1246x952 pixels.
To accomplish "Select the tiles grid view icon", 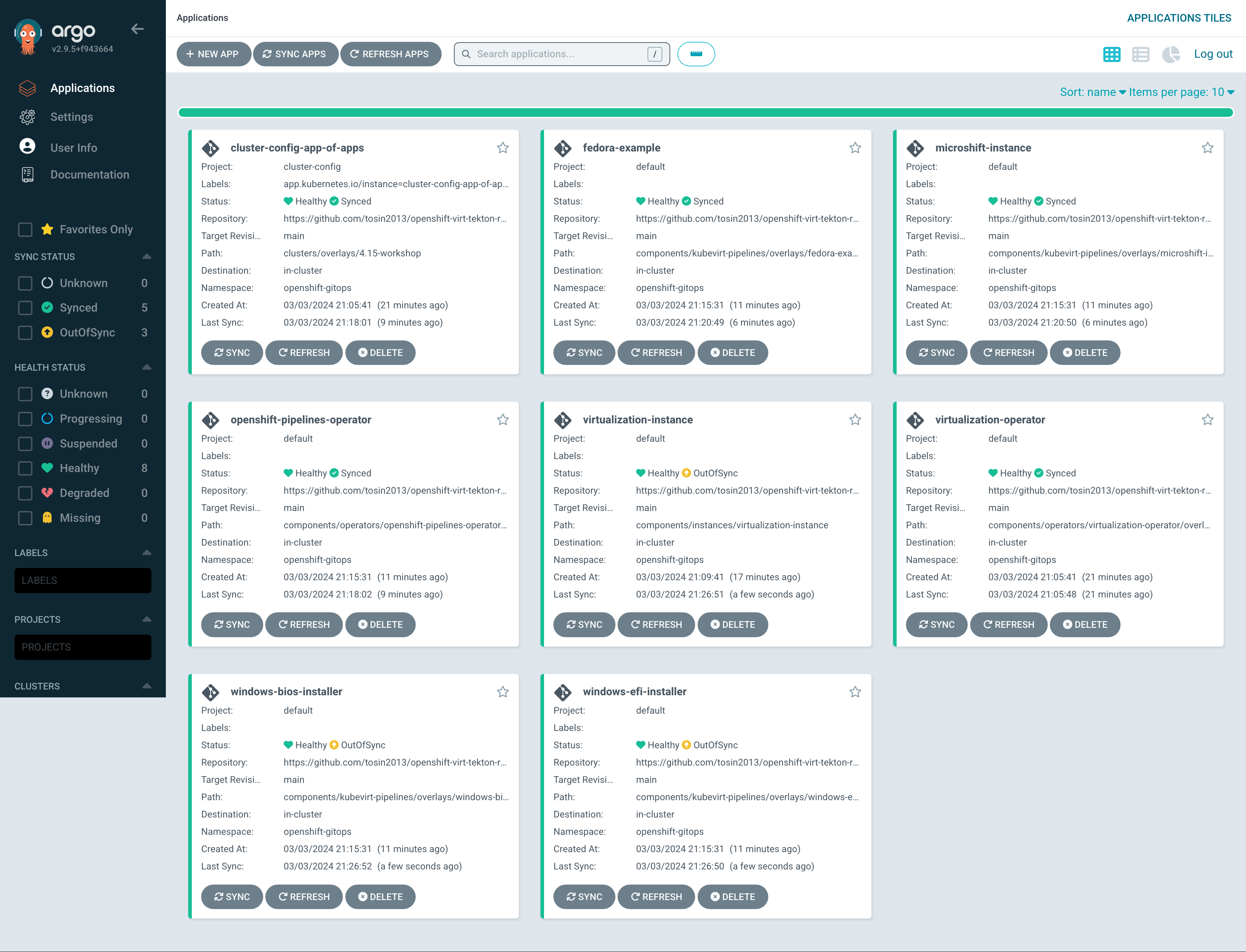I will click(x=1111, y=54).
